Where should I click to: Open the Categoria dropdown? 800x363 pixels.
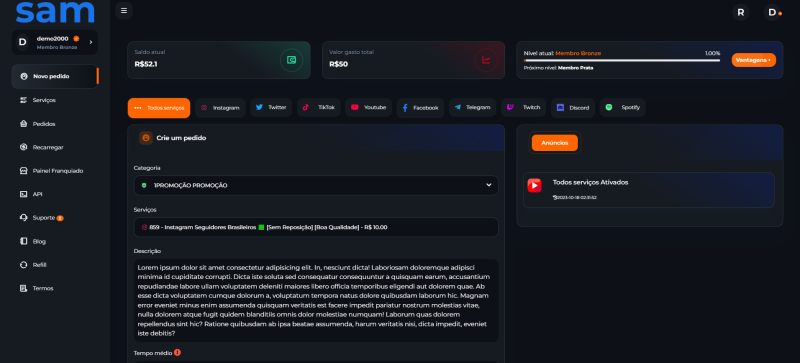(316, 185)
